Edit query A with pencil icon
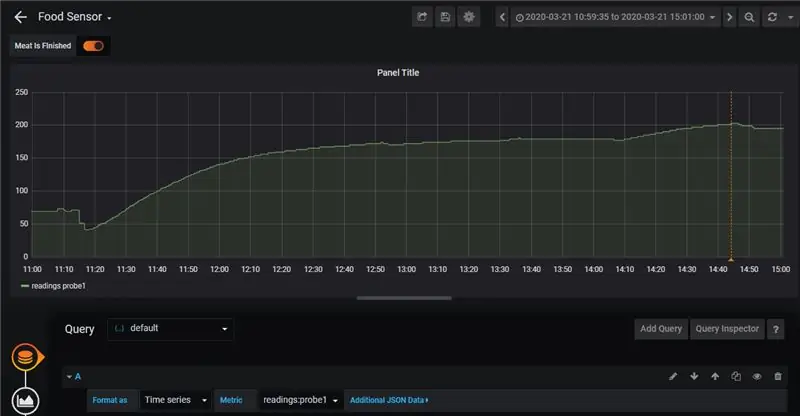The height and width of the screenshot is (416, 800). 673,377
